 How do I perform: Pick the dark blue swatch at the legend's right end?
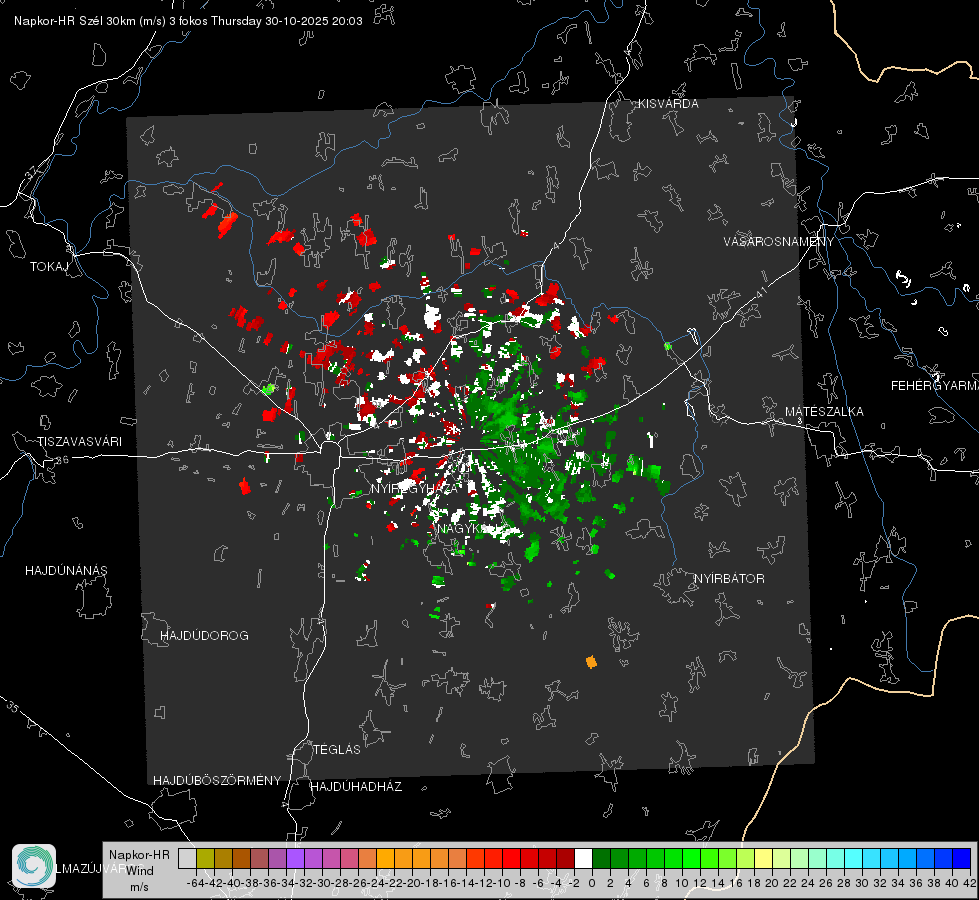962,858
